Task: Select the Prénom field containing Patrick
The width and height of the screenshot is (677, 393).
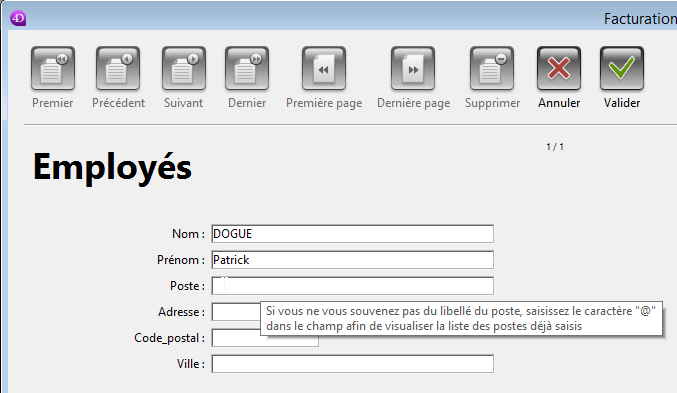Action: [x=352, y=260]
